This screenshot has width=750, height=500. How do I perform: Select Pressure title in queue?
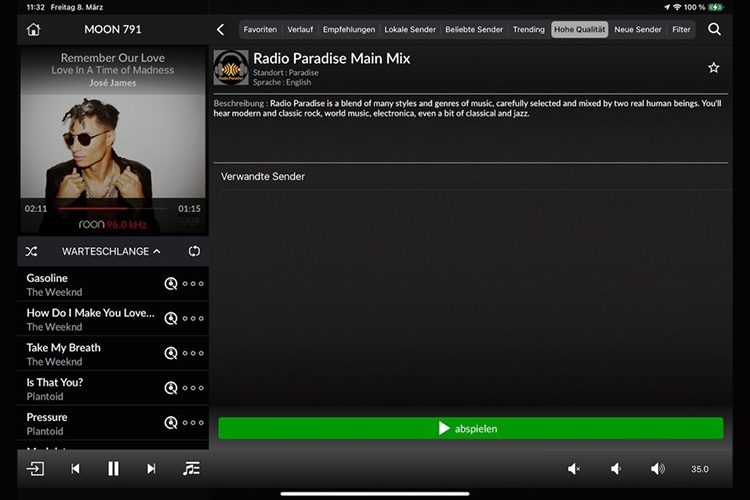(x=47, y=417)
